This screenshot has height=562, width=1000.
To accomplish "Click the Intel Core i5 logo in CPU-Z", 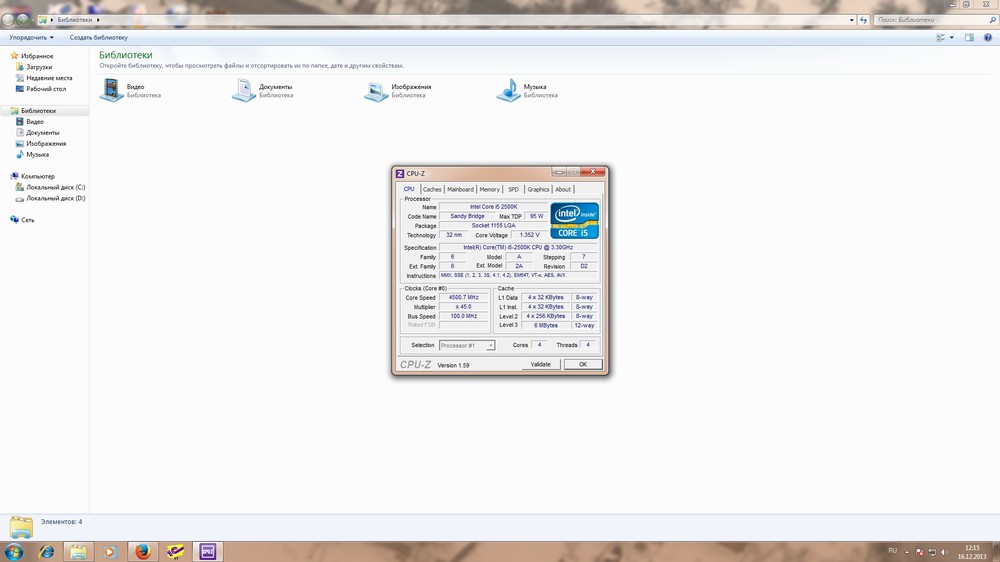I will click(574, 221).
